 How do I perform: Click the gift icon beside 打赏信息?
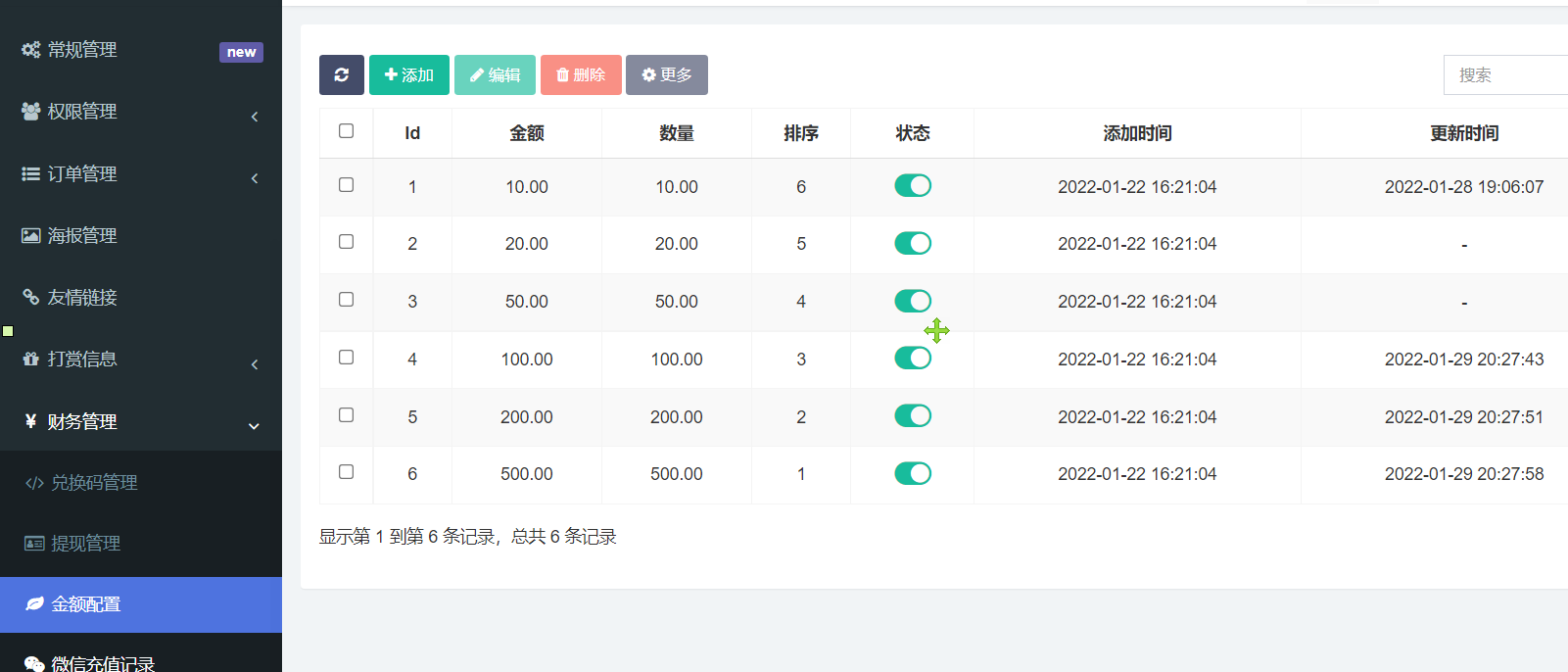click(x=31, y=359)
